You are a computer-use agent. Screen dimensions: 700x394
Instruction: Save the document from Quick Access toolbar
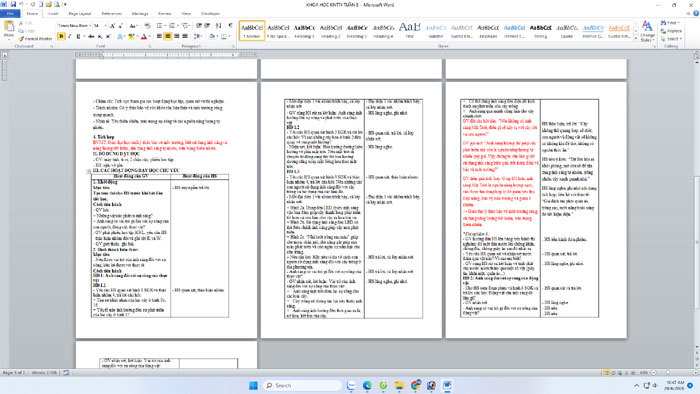(13, 4)
